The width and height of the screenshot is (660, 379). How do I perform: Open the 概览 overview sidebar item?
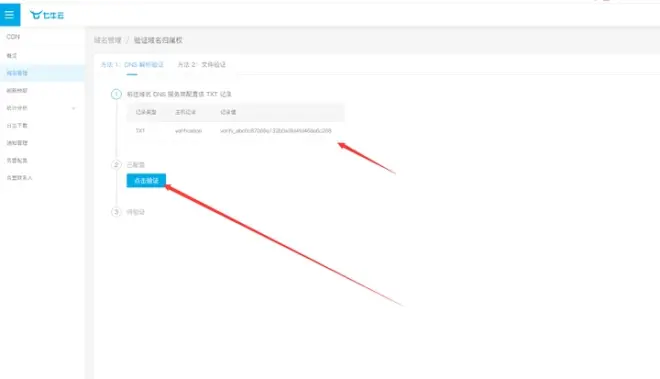click(12, 55)
